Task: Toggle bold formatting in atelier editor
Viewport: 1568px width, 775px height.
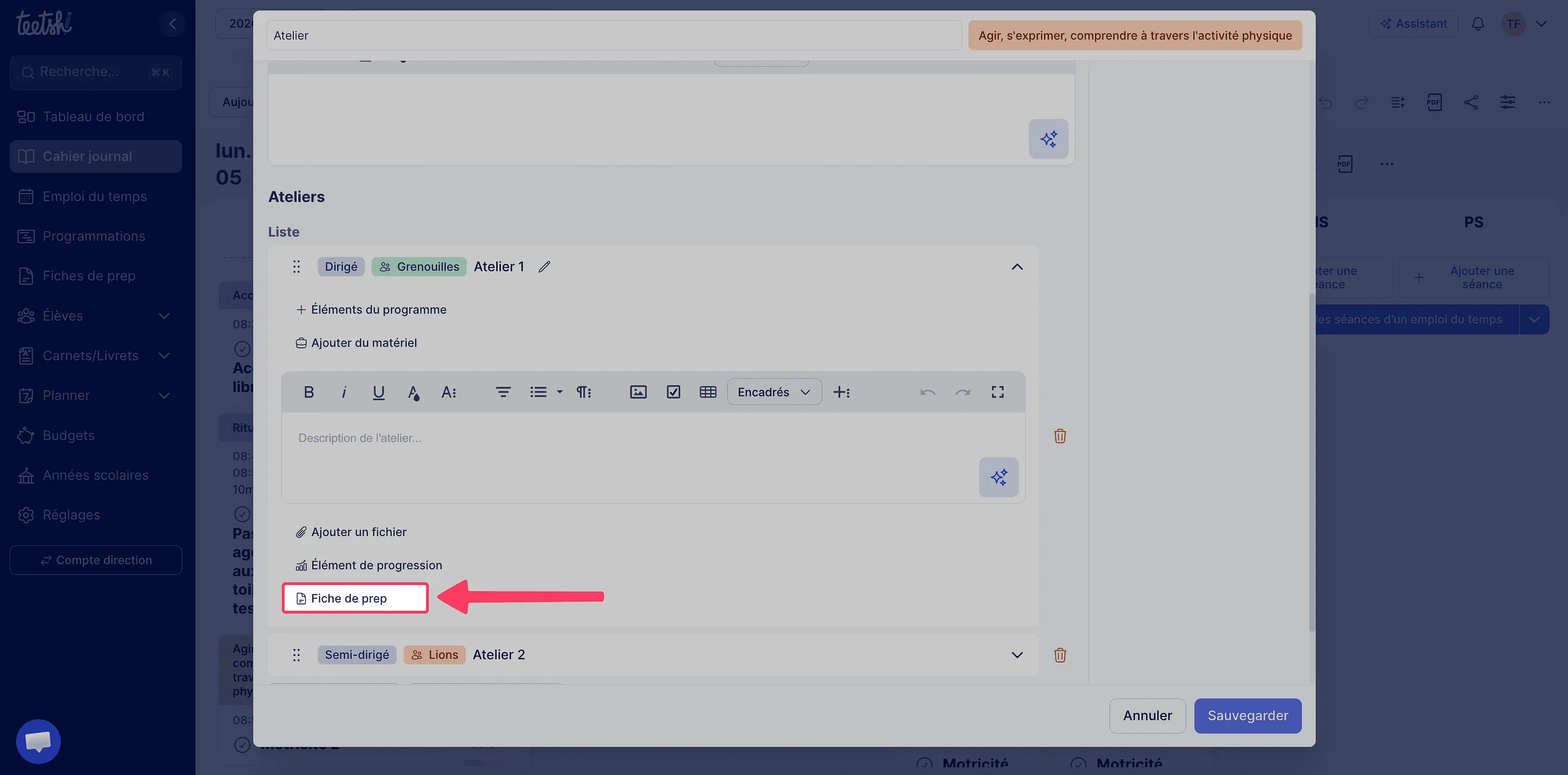Action: (x=308, y=392)
